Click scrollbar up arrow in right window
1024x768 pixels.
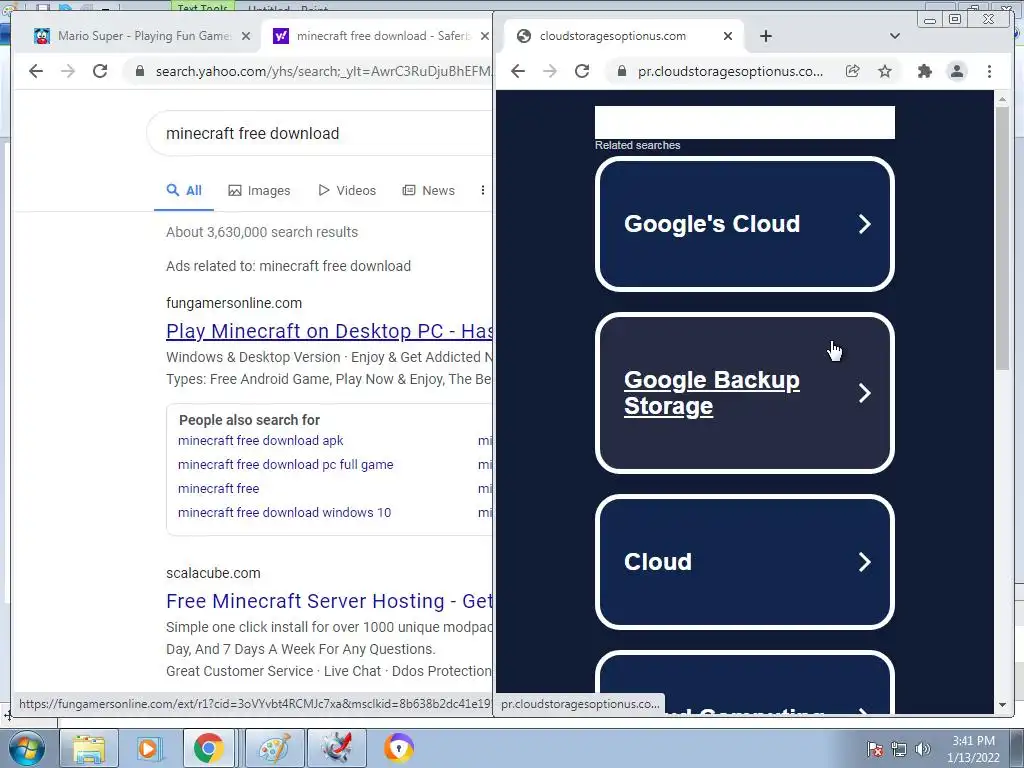1002,99
